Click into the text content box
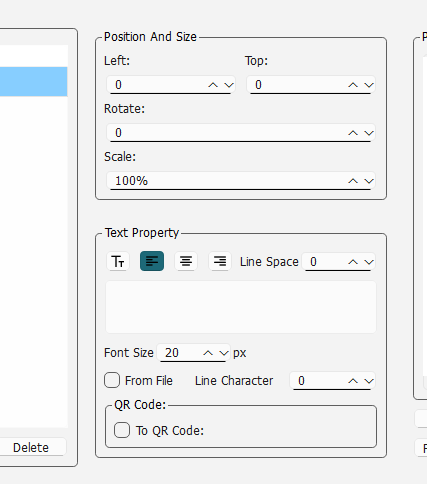This screenshot has height=484, width=427. (241, 307)
